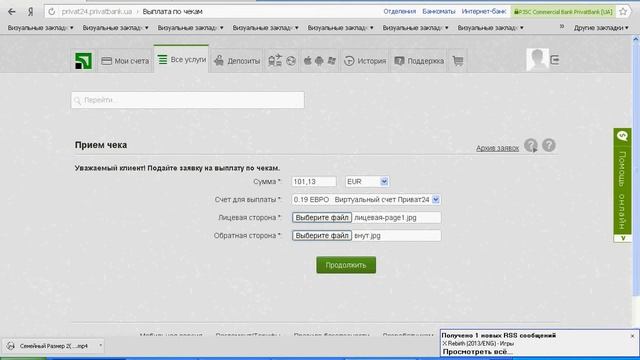Viewport: 640px width, 360px height.
Task: Click the logout exit icon
Action: point(555,60)
